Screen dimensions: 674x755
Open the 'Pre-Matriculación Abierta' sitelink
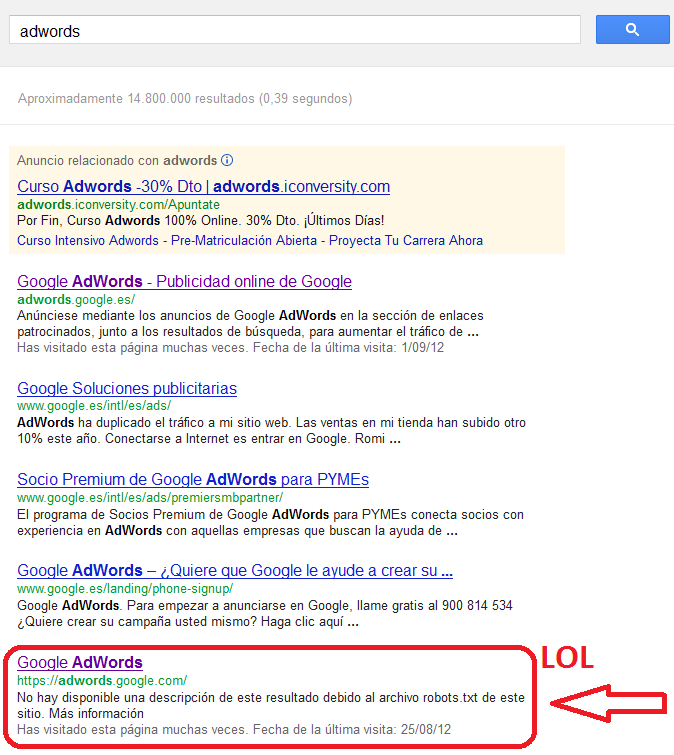tap(244, 240)
